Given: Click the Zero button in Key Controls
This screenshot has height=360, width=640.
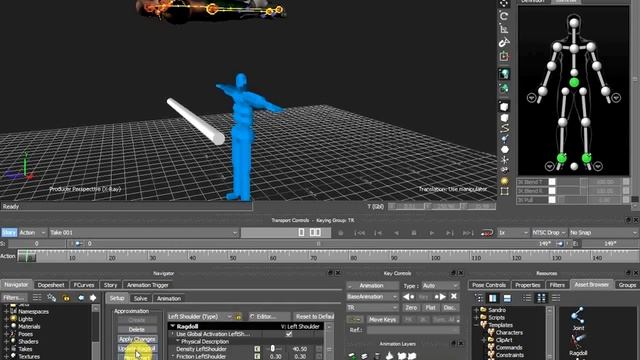Looking at the screenshot, I should point(411,307).
